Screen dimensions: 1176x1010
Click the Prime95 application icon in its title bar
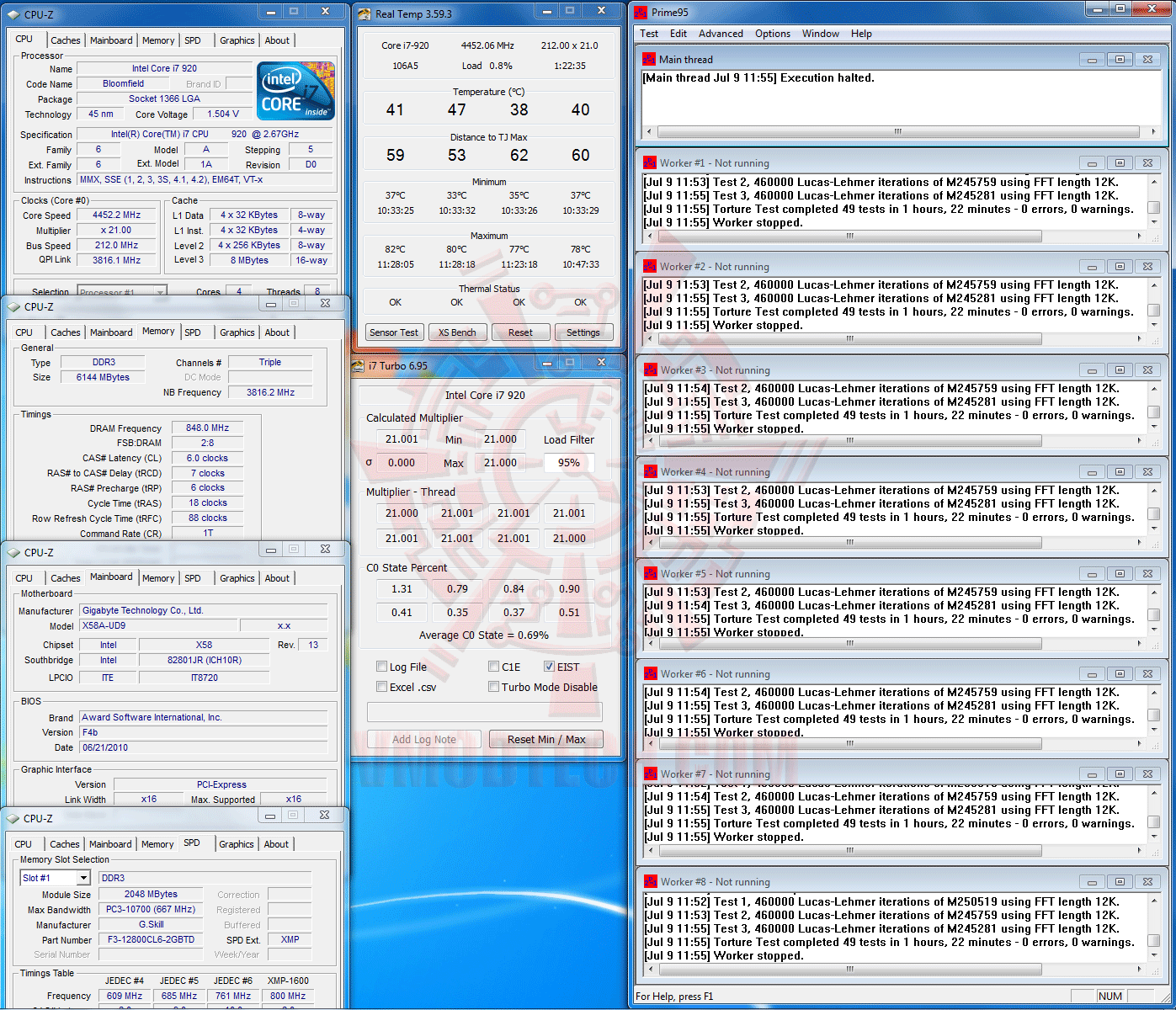point(641,13)
